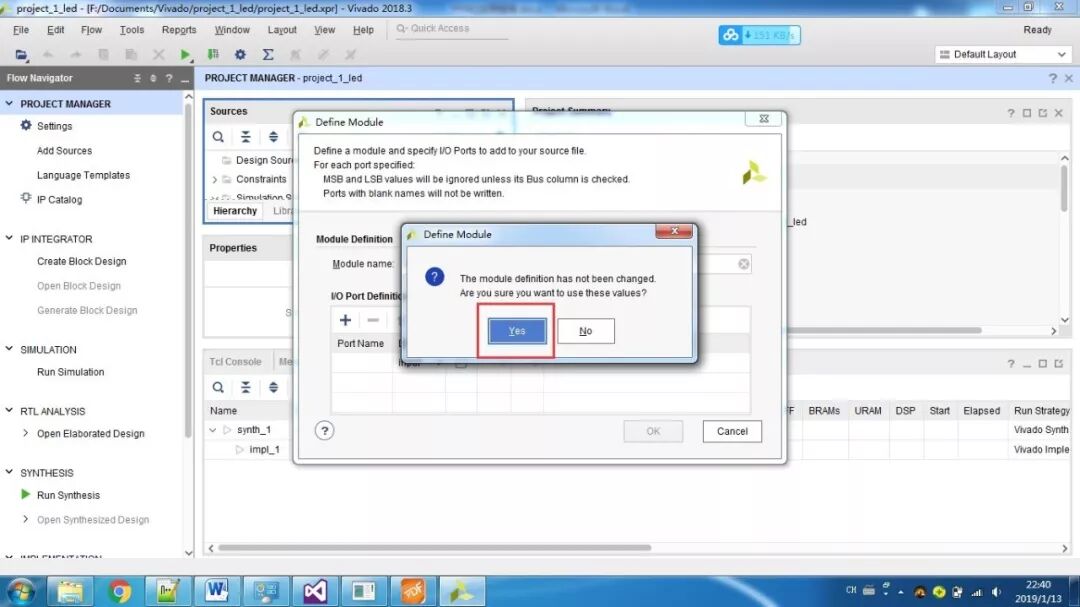Collapse Flow Navigator with its icon

(137, 79)
